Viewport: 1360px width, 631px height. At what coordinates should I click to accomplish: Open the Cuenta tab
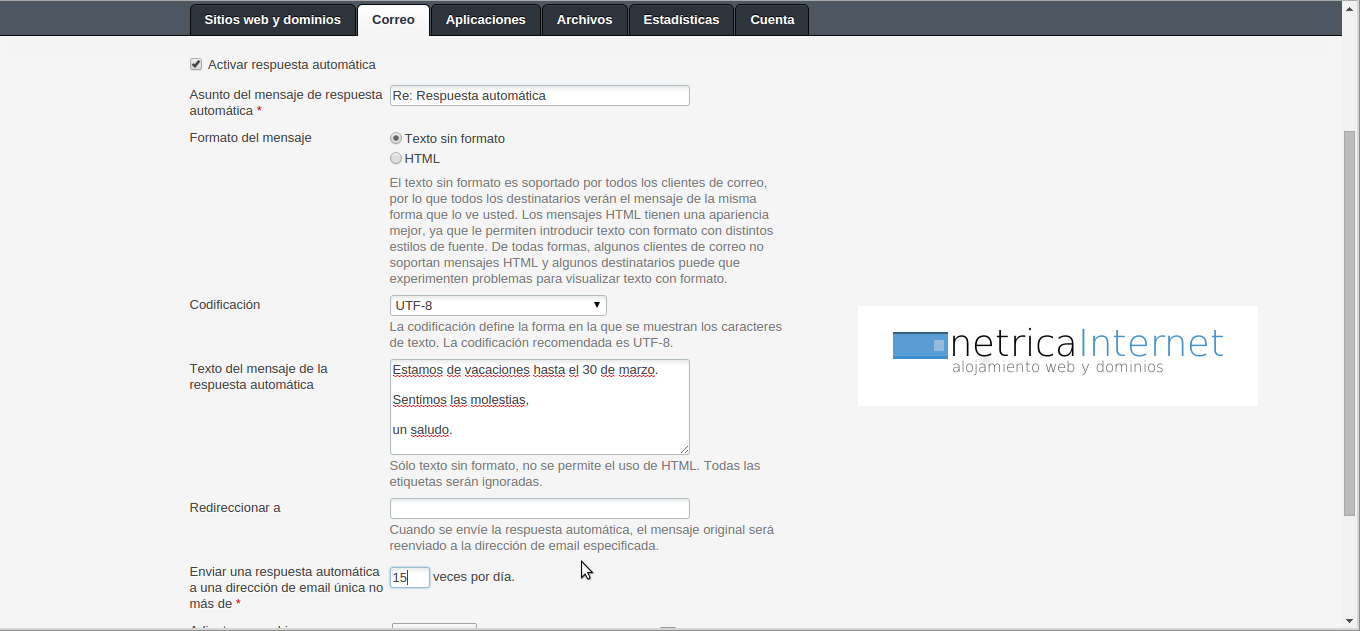pos(772,20)
